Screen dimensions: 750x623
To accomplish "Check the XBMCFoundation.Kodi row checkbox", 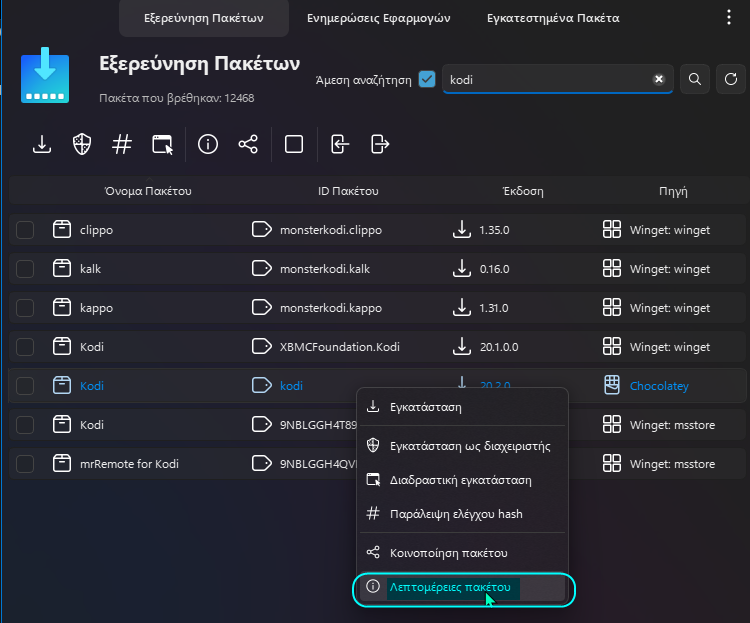I will click(25, 347).
